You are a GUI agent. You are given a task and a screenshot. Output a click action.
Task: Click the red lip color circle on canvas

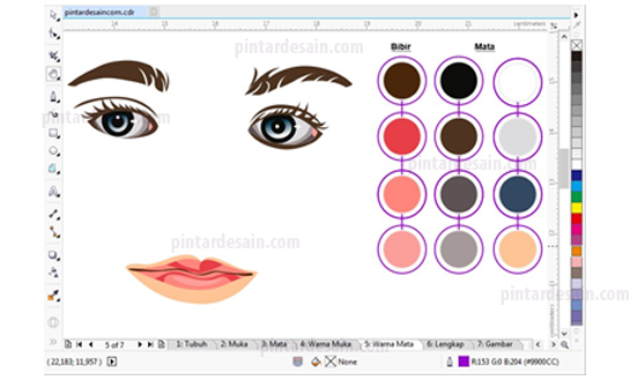402,137
